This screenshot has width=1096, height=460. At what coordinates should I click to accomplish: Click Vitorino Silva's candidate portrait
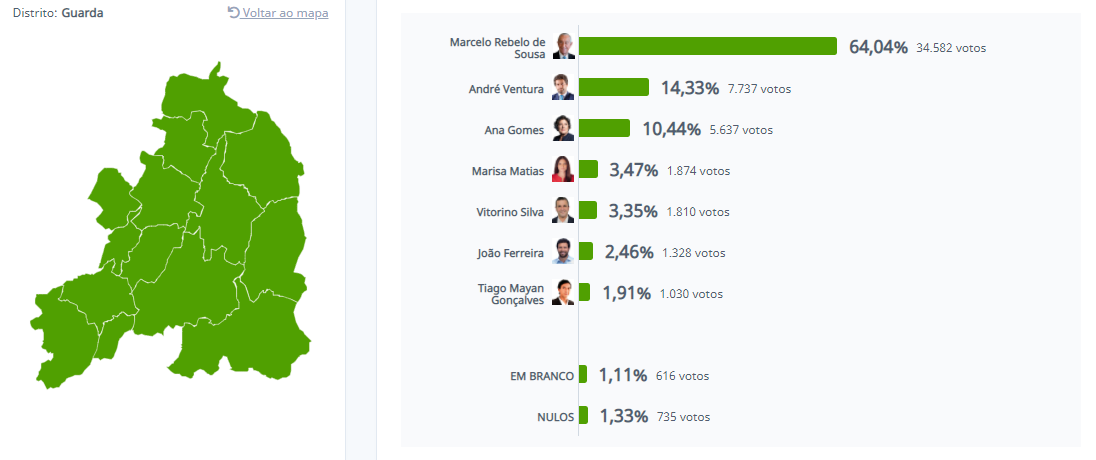click(563, 211)
